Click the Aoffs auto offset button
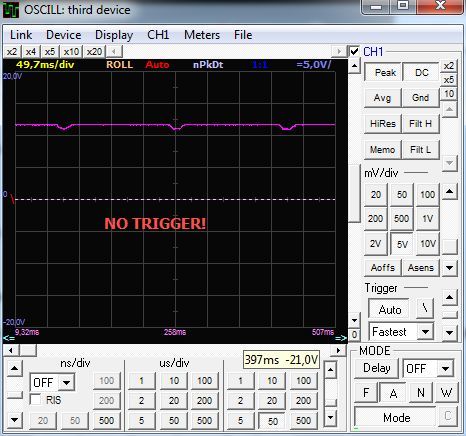The height and width of the screenshot is (436, 466). pyautogui.click(x=383, y=267)
